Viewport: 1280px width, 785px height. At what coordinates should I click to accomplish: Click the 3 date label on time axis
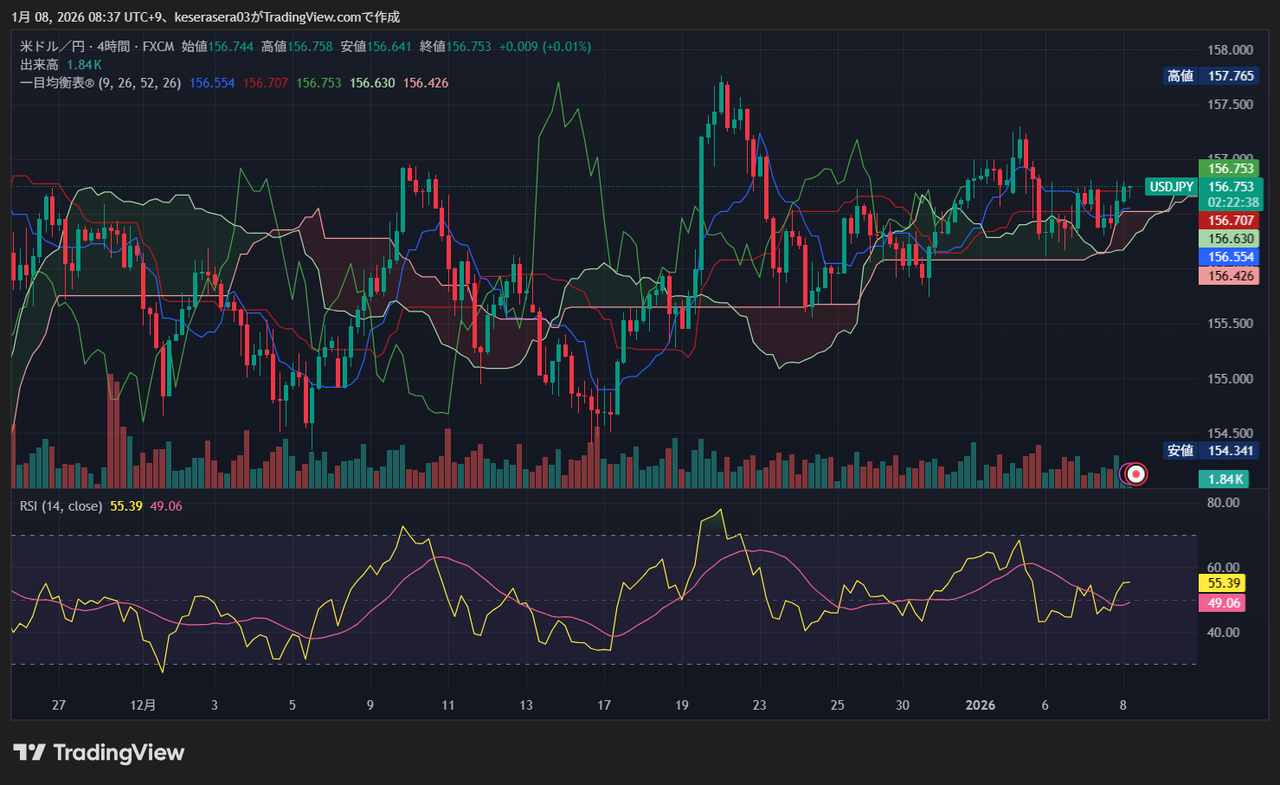(x=214, y=705)
